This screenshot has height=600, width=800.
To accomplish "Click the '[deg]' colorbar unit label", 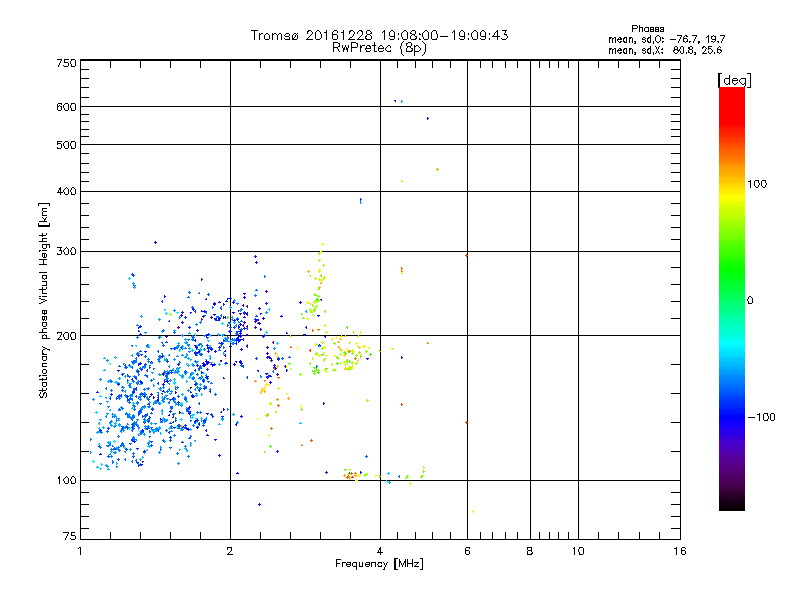I will [734, 80].
